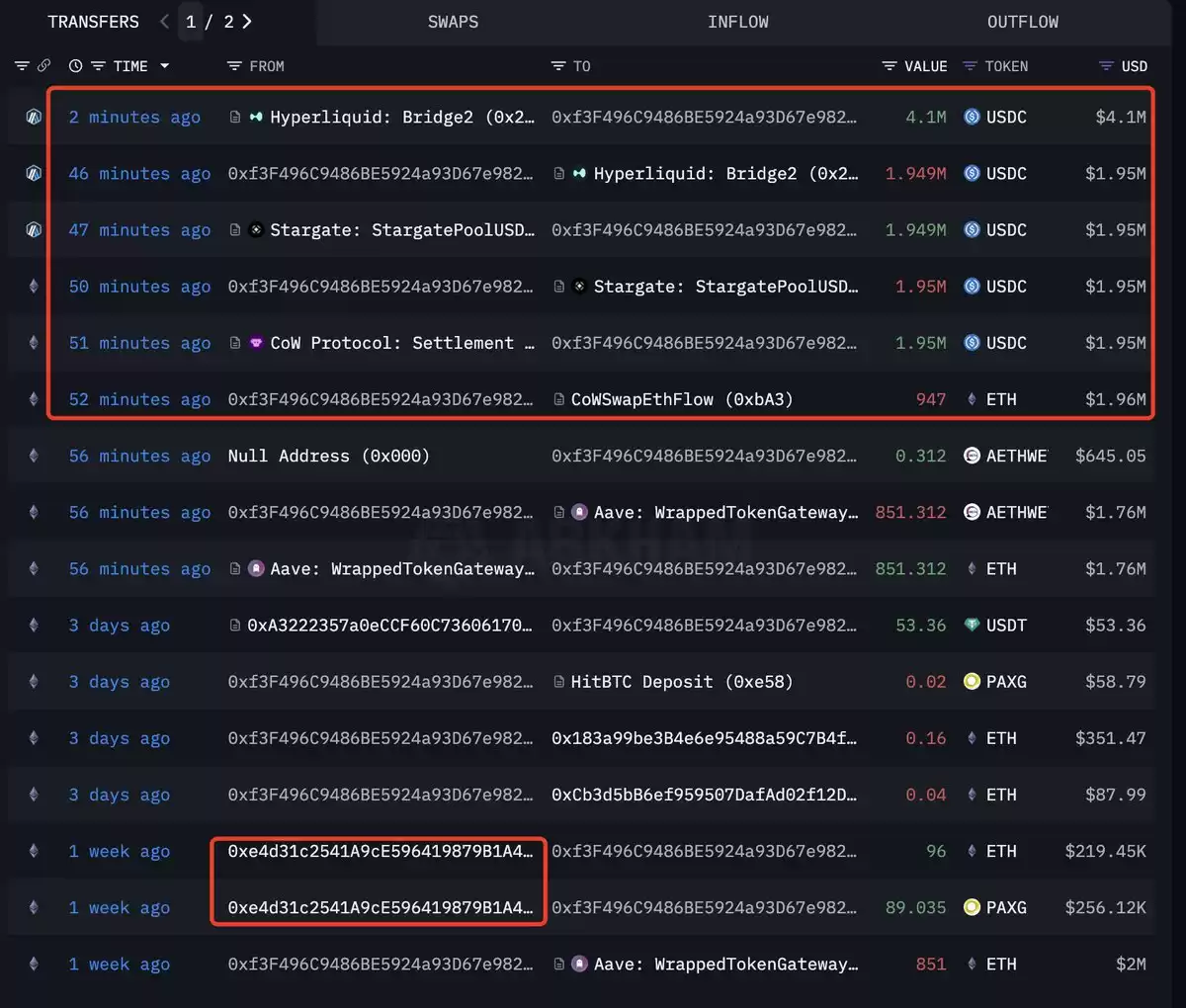Open Stargate: StargatePoolUSD recipient in 50 minutes row
Viewport: 1186px width, 1008px height.
coord(725,286)
